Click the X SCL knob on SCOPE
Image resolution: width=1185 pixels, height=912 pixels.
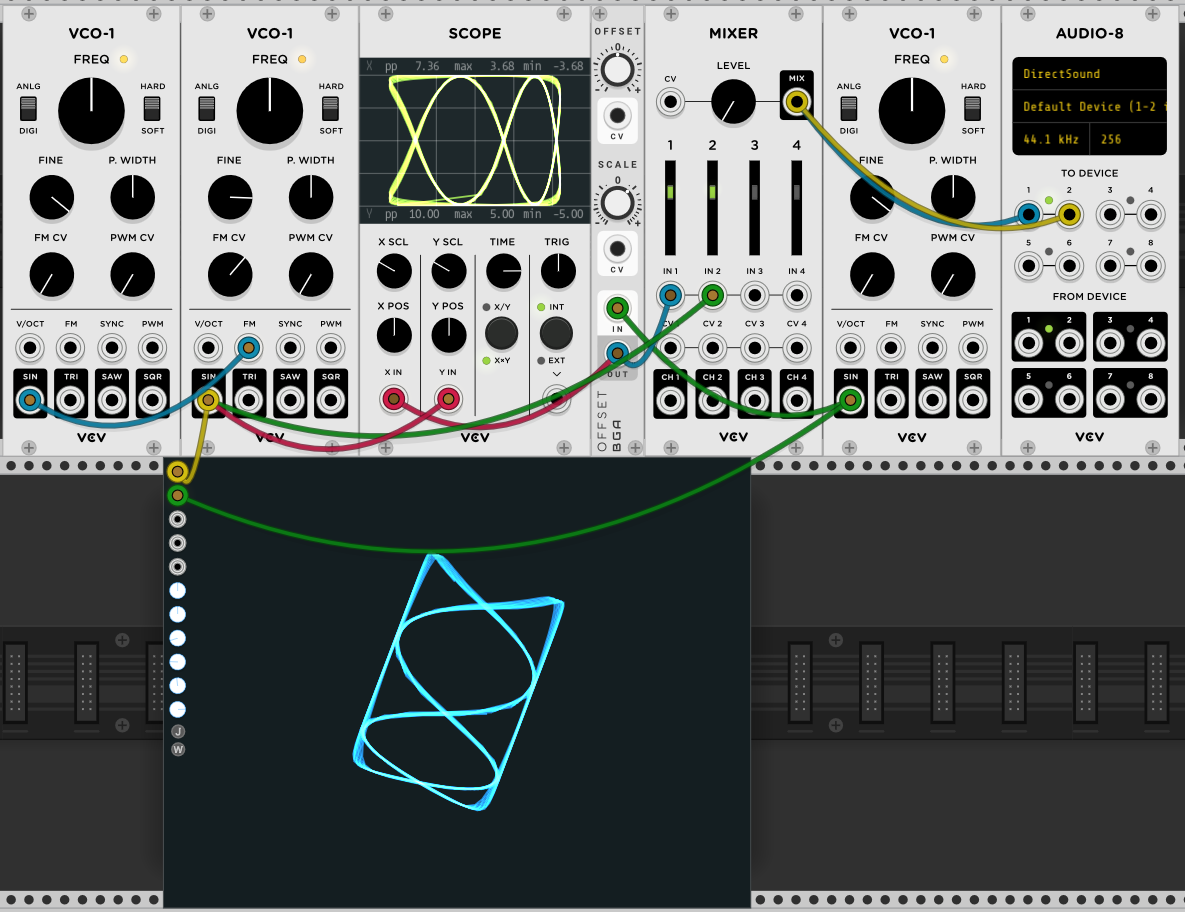pos(394,271)
